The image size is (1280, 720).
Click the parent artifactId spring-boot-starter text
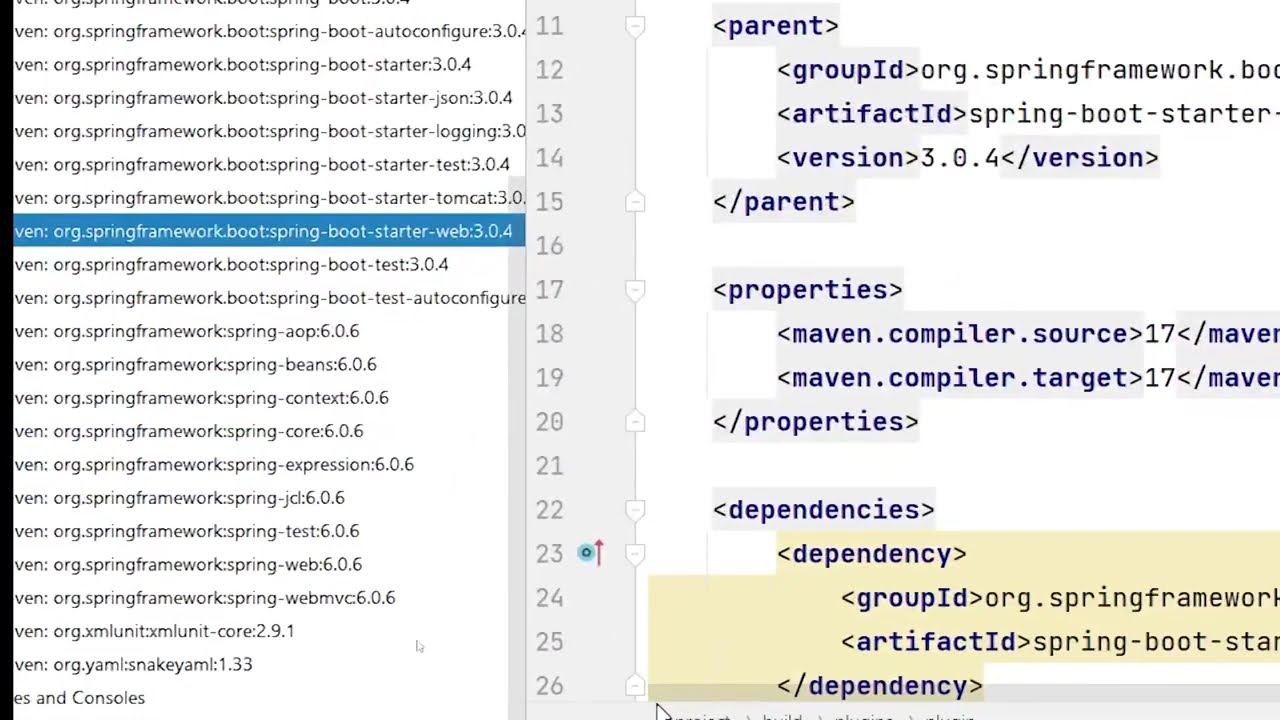[1124, 114]
